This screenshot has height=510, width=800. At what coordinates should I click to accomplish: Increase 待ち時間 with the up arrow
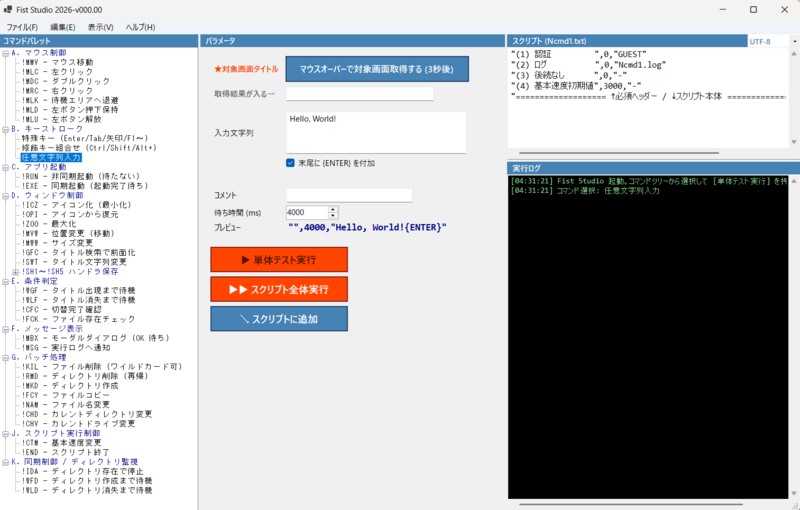[x=333, y=209]
